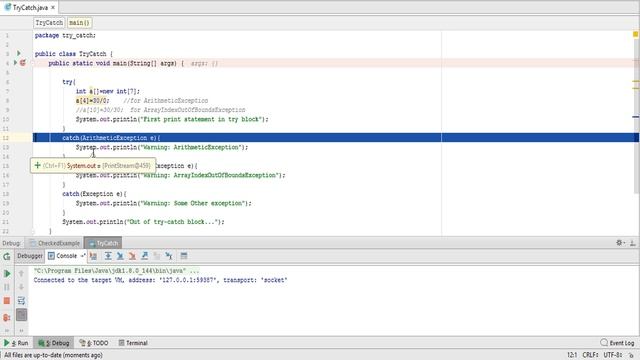Click the read-only lock icon in status bar
The width and height of the screenshot is (640, 360).
coord(631,355)
